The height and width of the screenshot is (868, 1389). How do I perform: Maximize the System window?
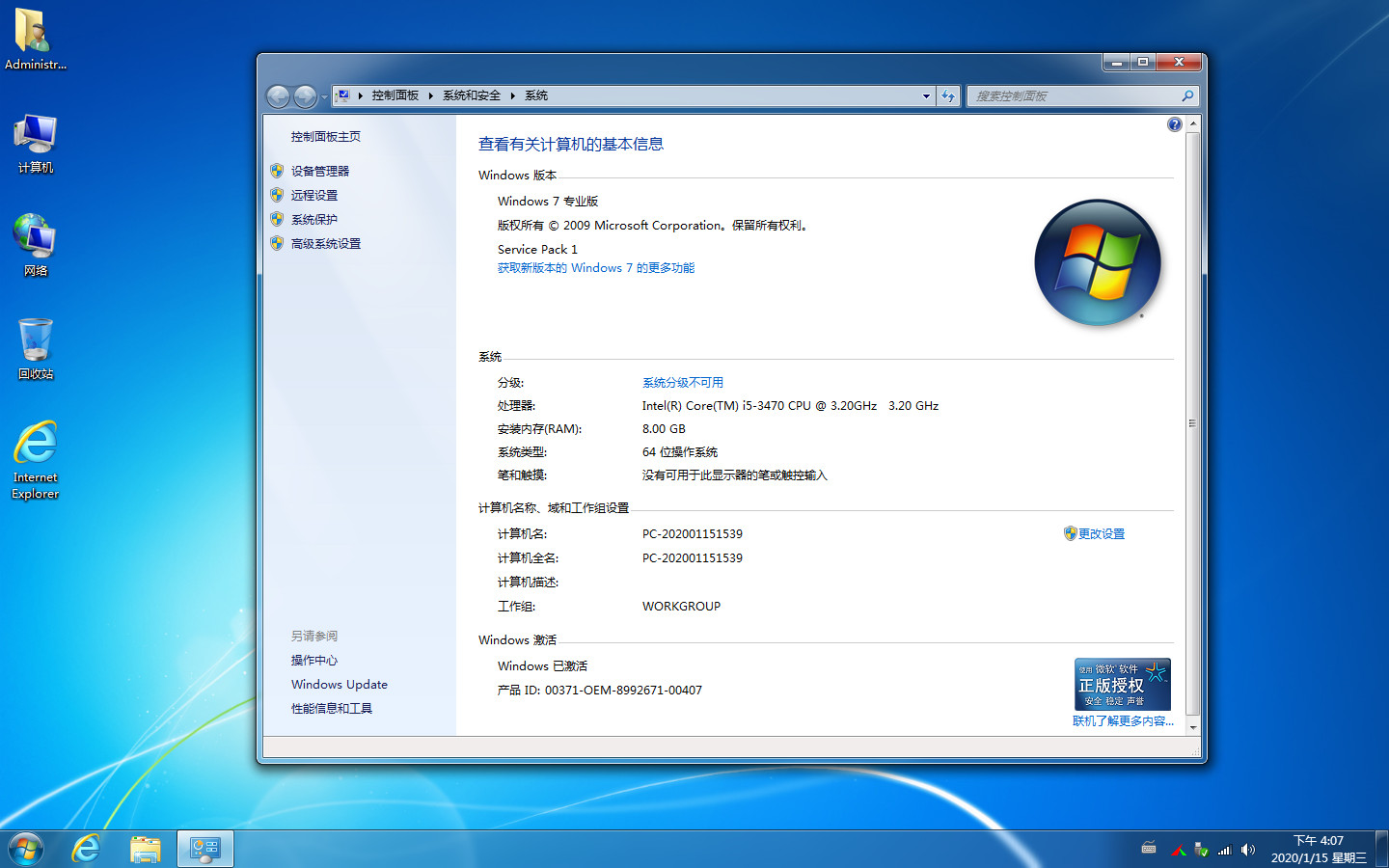1142,62
